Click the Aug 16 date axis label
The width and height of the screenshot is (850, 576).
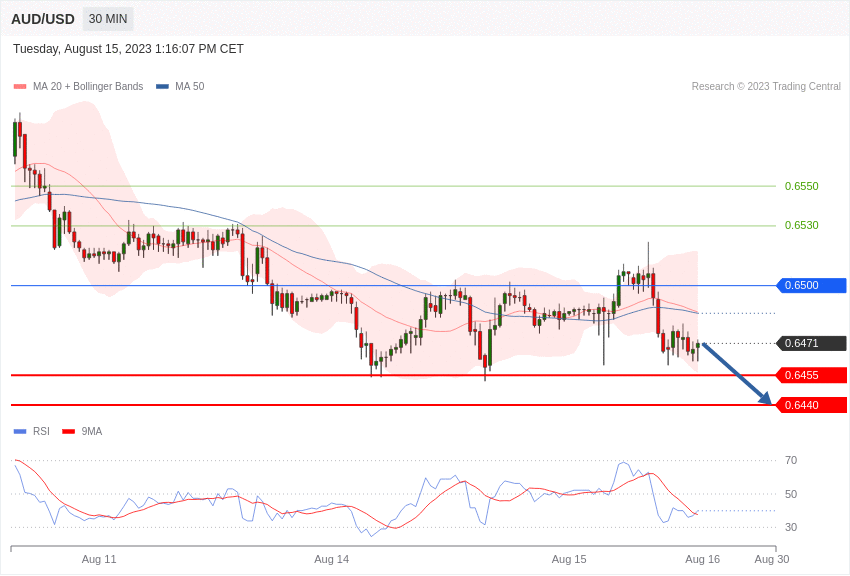(703, 559)
